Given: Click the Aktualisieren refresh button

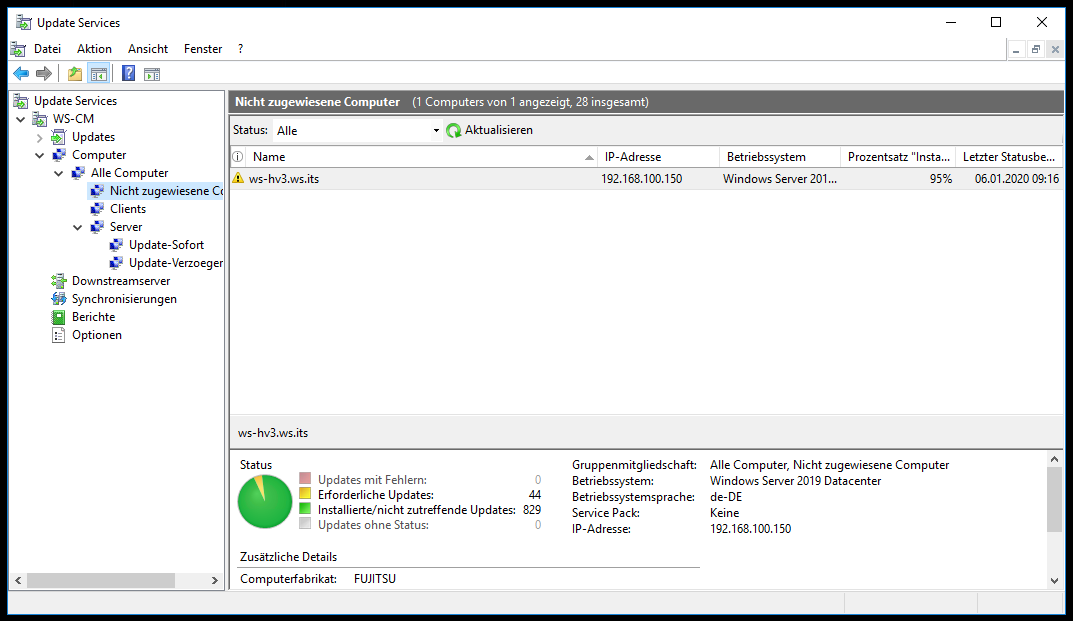Looking at the screenshot, I should point(489,130).
